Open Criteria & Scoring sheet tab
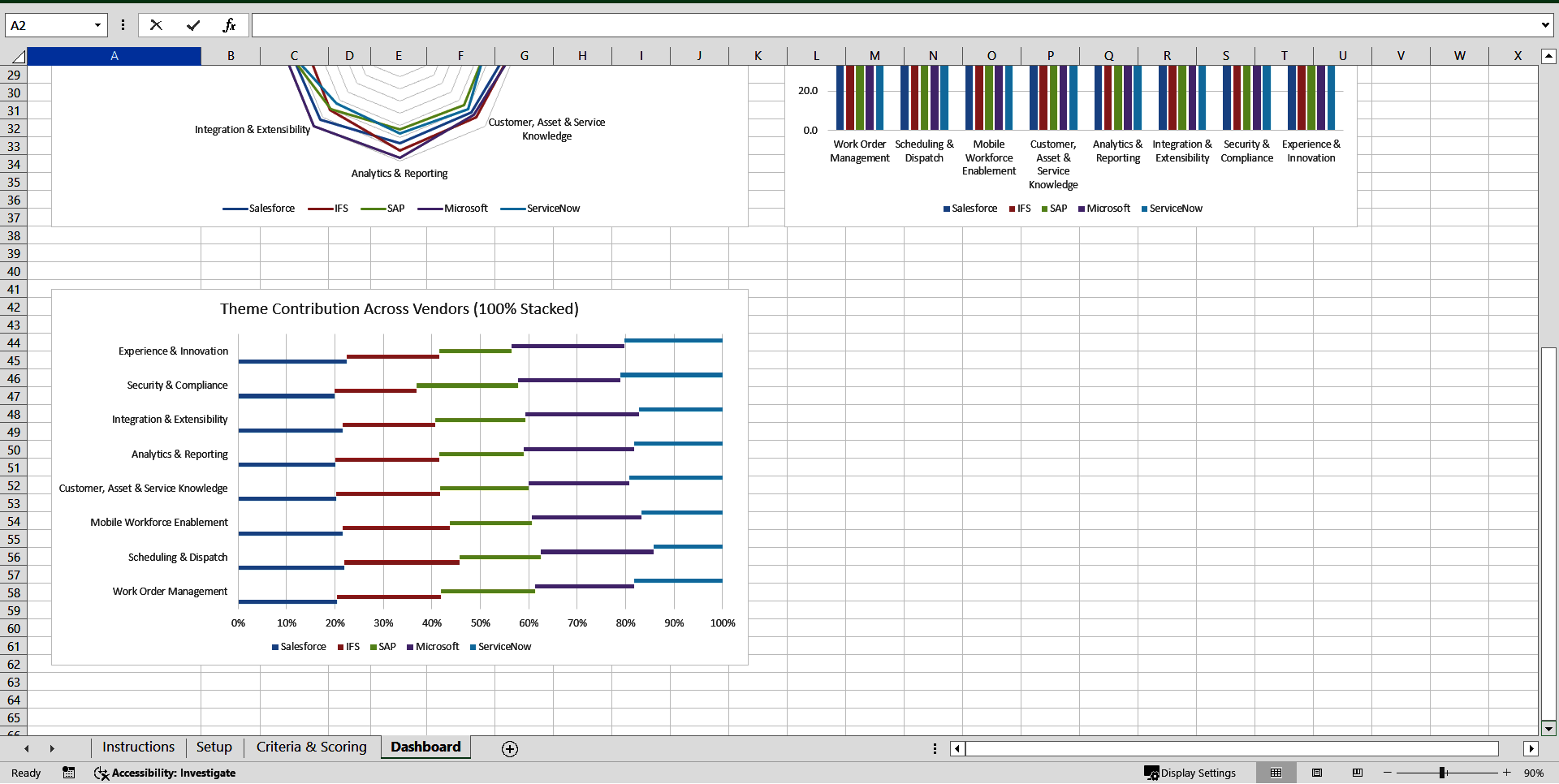This screenshot has height=784, width=1559. (311, 747)
